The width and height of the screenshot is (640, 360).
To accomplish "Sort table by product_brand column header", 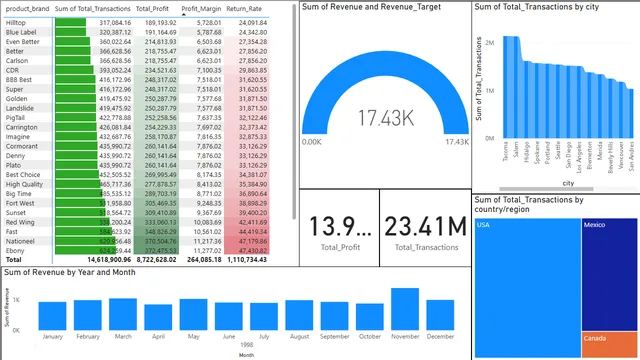I will [x=27, y=9].
